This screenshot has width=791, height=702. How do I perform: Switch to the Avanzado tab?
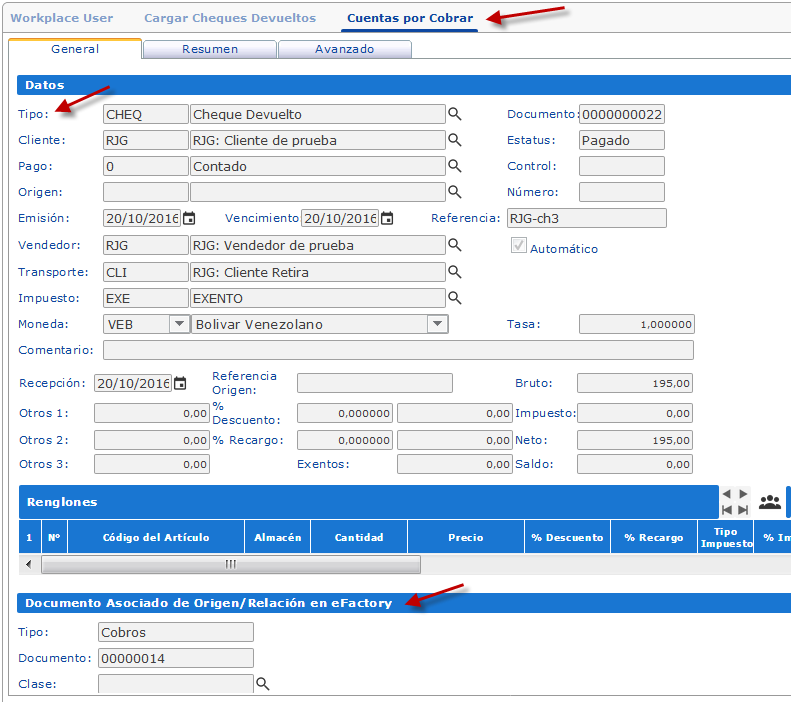(x=344, y=48)
